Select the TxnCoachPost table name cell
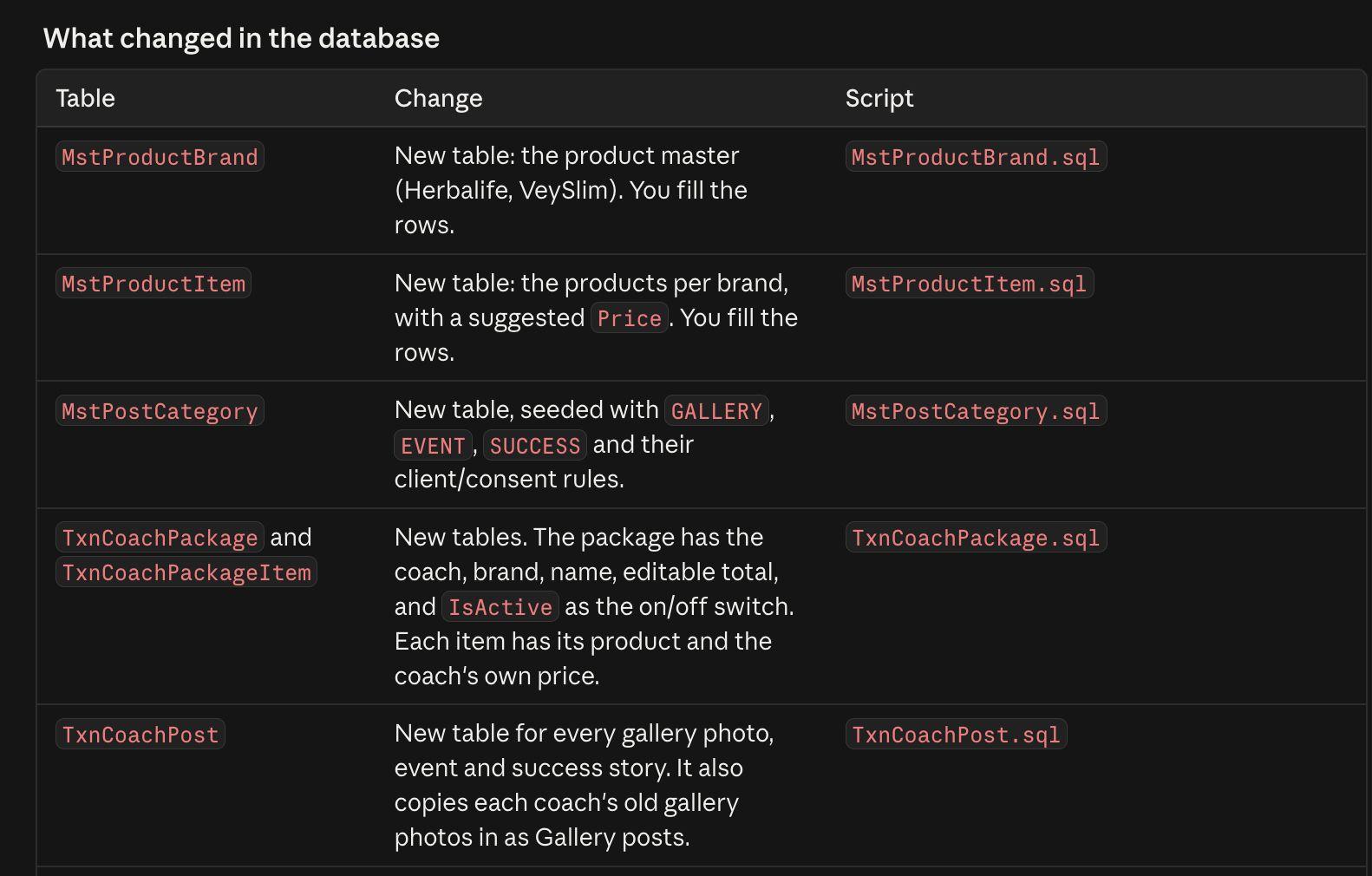The image size is (1372, 876). pos(140,735)
